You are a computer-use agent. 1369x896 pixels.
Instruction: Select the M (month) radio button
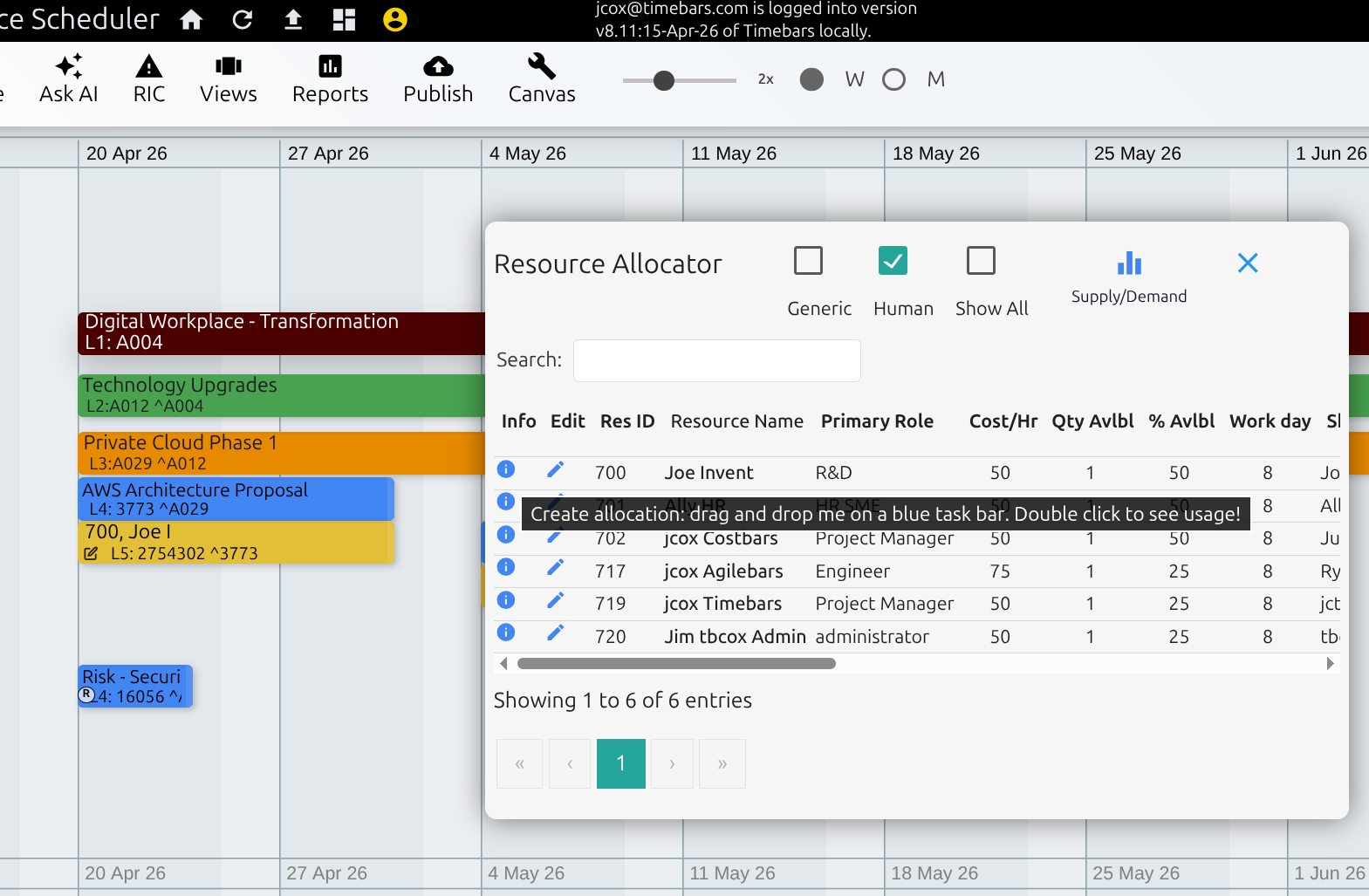click(x=893, y=79)
